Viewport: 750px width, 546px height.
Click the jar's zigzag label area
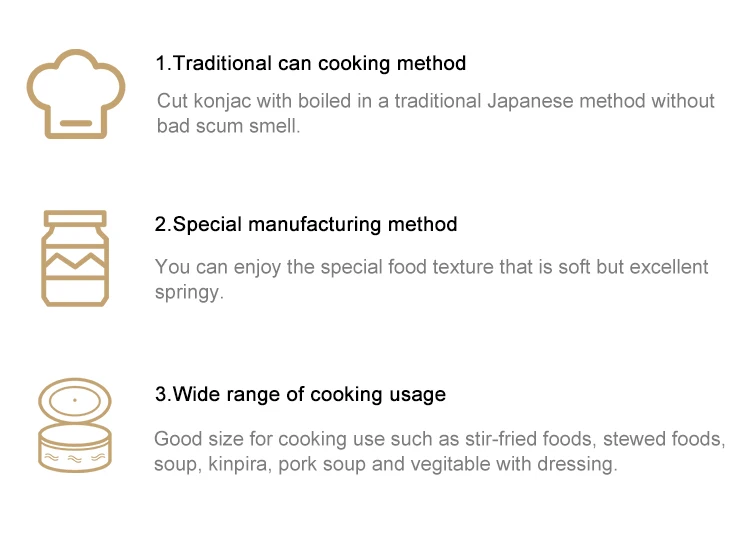(x=75, y=267)
